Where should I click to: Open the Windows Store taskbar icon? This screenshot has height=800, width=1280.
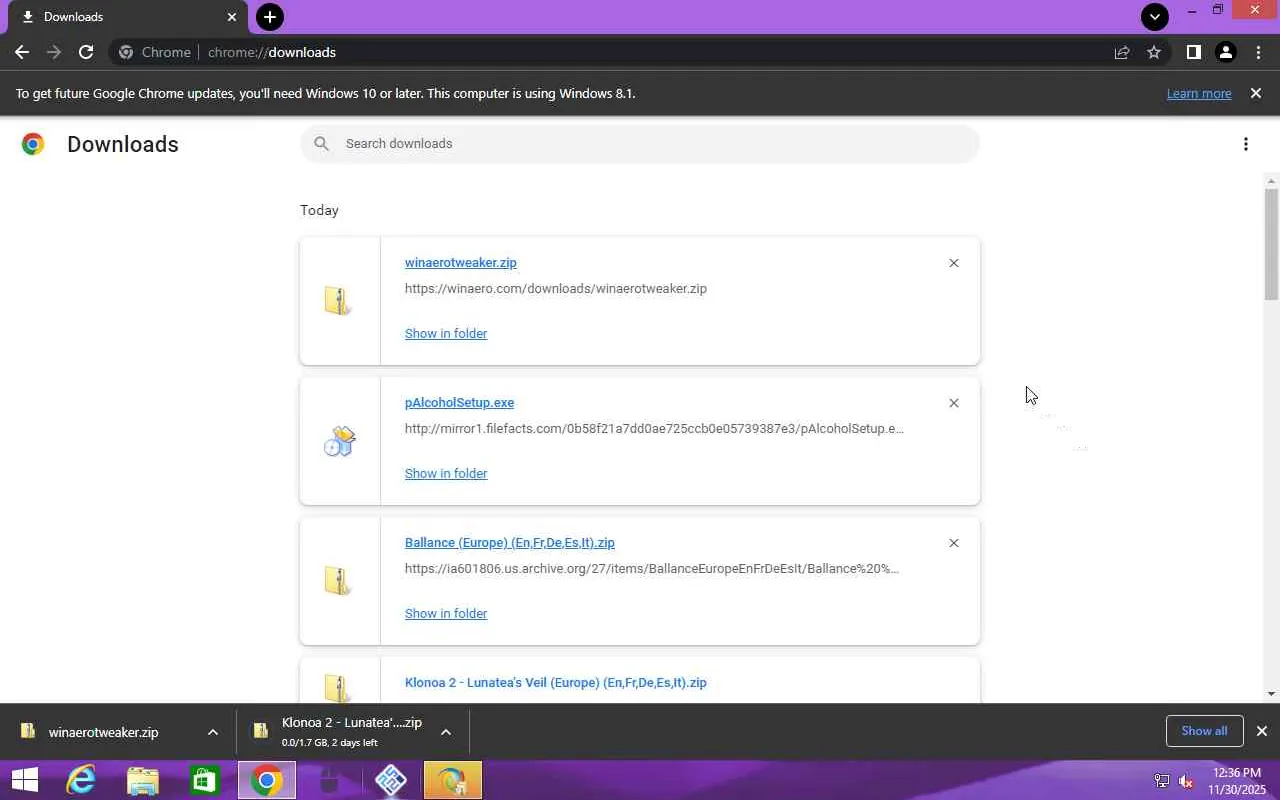[205, 780]
